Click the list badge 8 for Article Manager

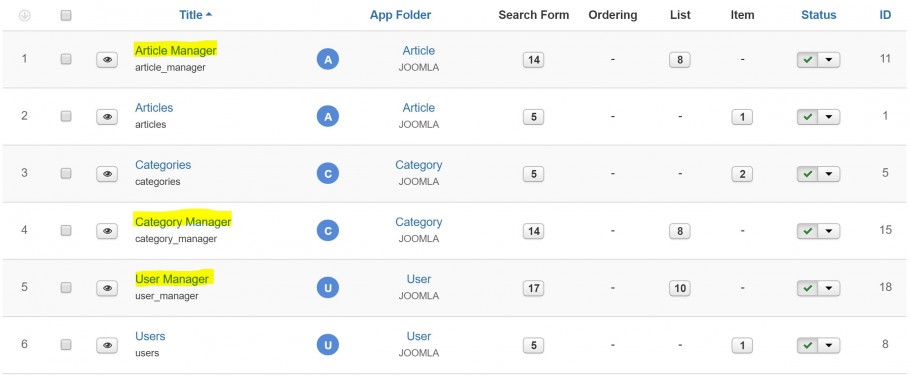click(x=680, y=60)
